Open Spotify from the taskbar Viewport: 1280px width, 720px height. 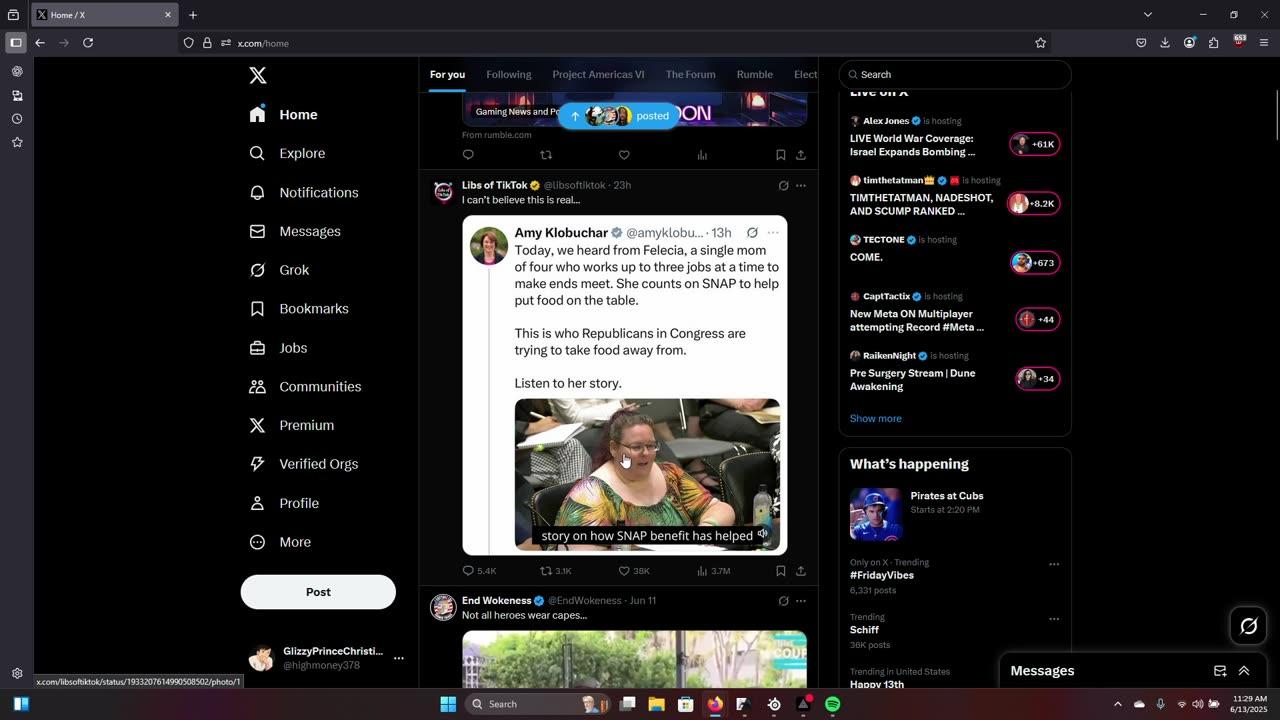832,704
